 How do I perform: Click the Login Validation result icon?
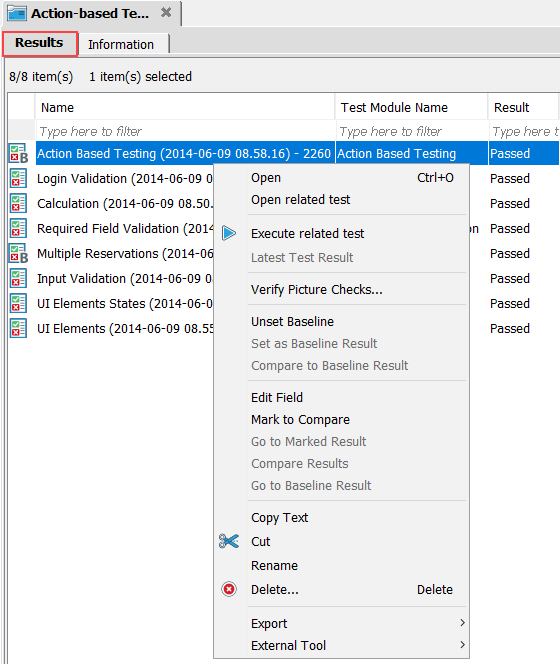point(18,178)
